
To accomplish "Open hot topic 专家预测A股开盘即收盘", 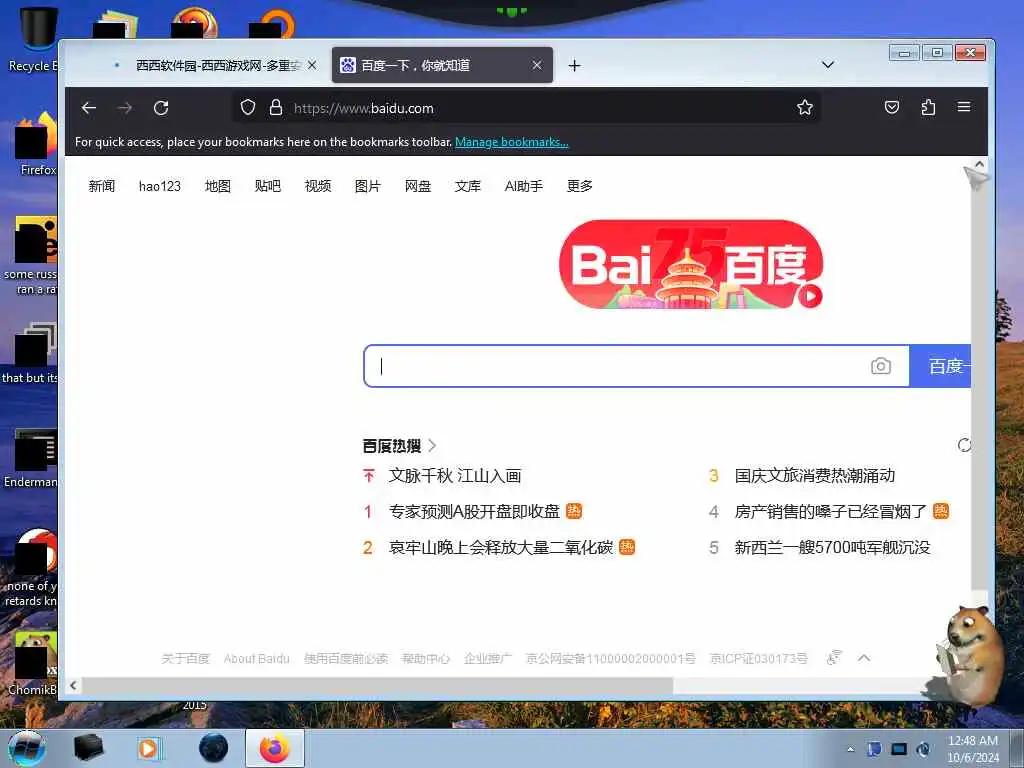I will coord(475,511).
